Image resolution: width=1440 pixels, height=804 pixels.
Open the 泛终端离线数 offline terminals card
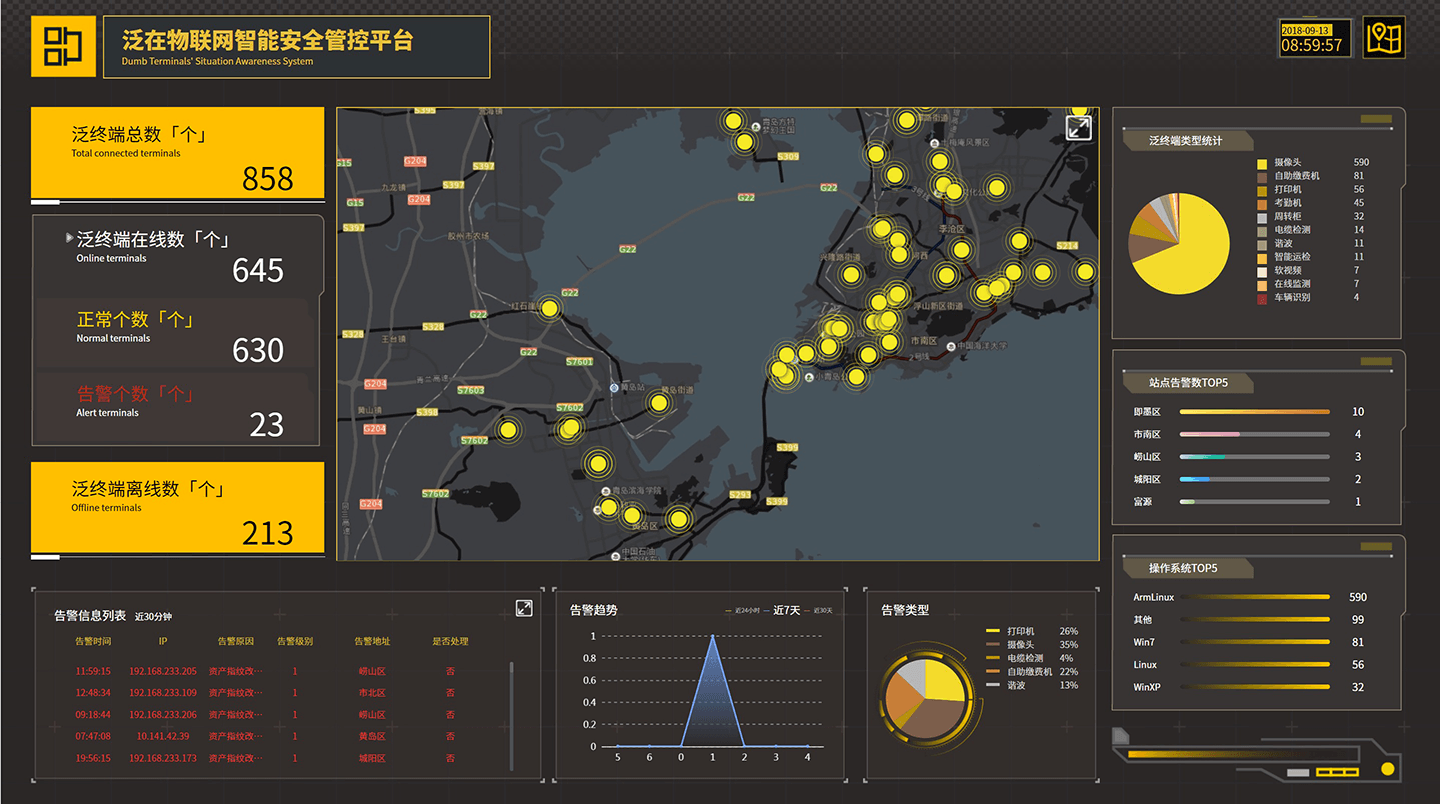click(178, 507)
